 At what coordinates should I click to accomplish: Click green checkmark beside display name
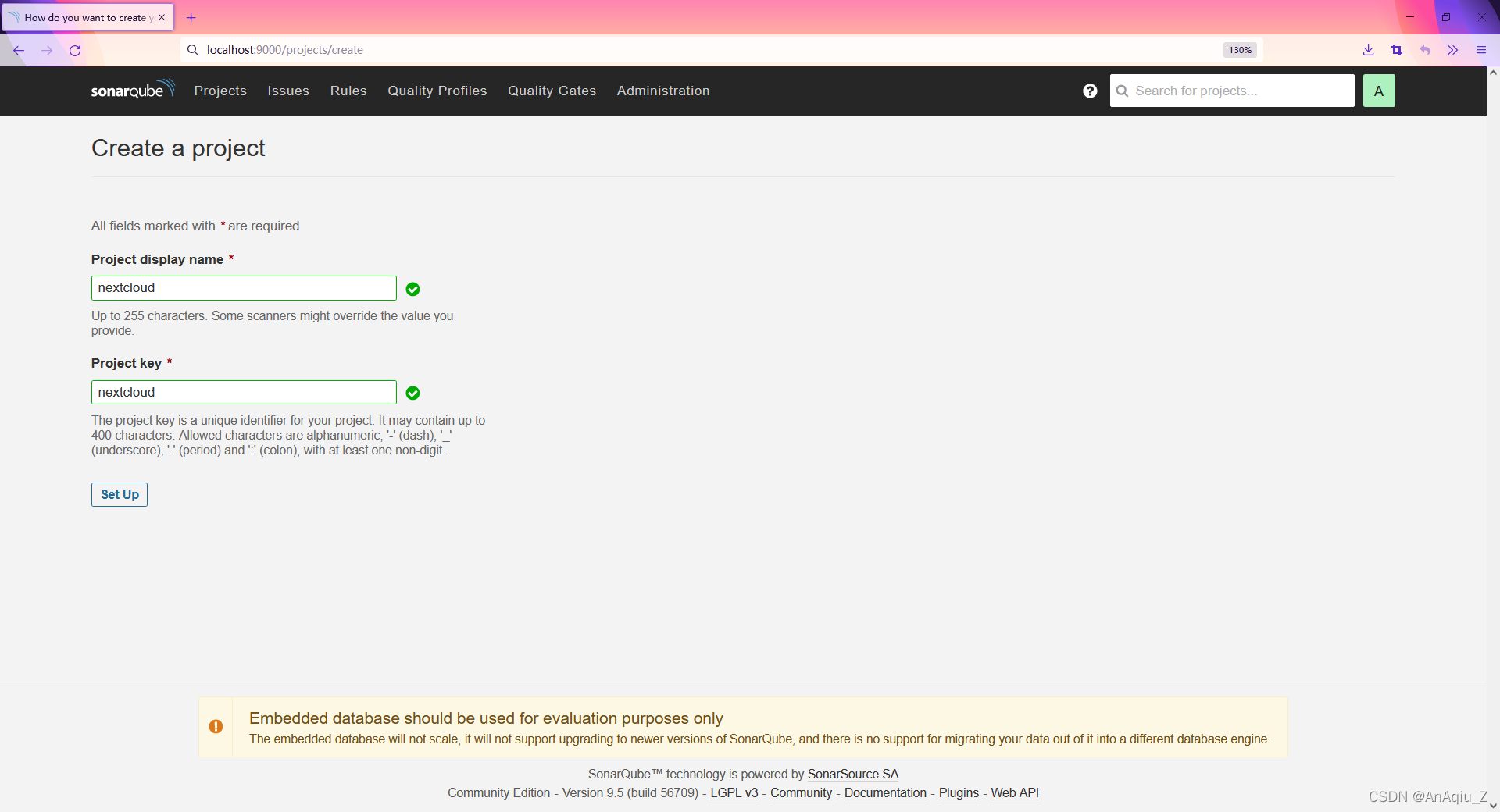pos(413,289)
